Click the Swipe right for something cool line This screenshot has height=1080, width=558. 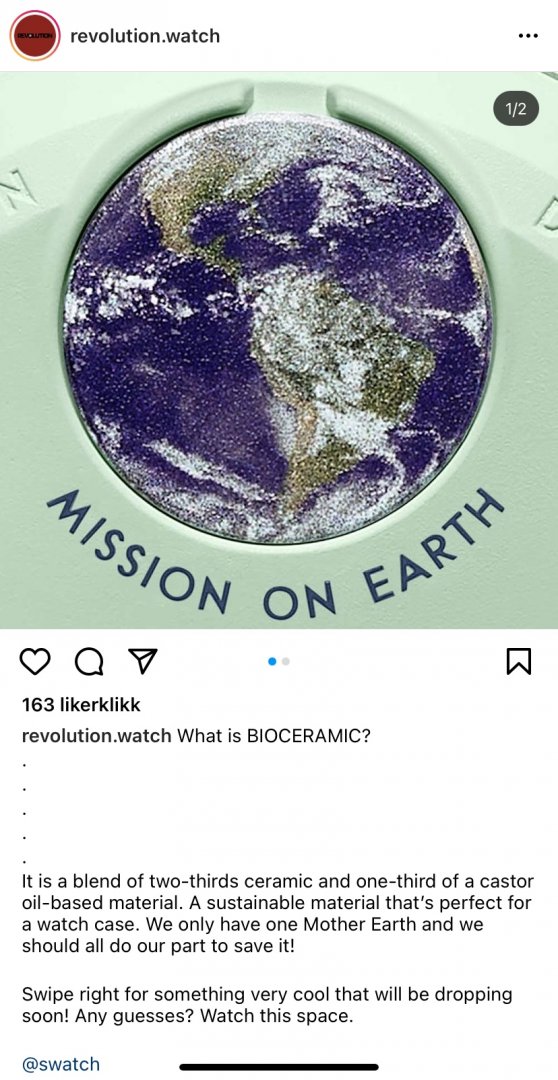(x=267, y=1005)
